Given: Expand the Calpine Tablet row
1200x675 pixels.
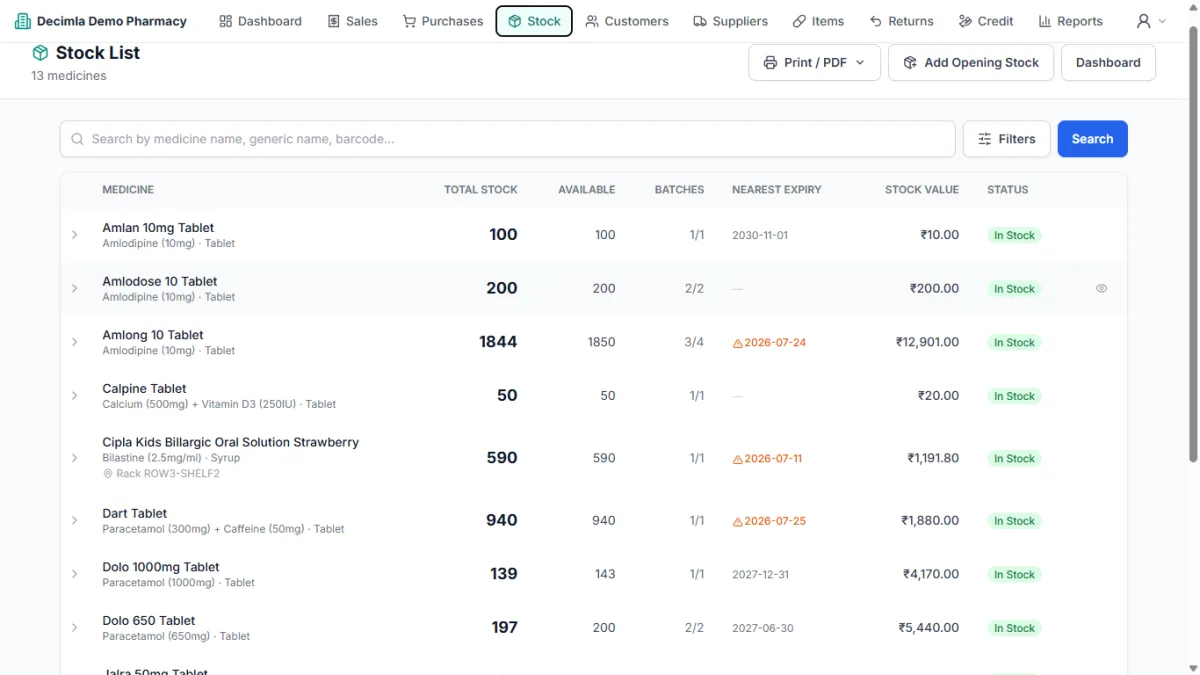Looking at the screenshot, I should pyautogui.click(x=74, y=396).
